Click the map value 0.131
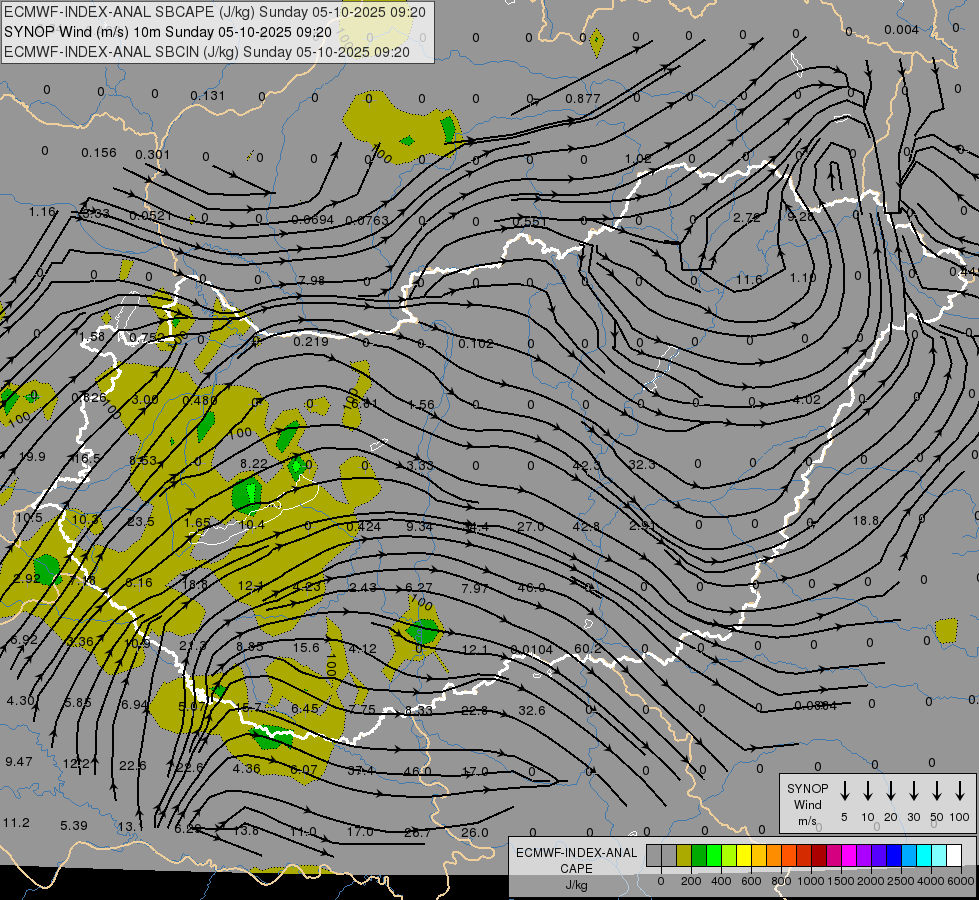The height and width of the screenshot is (900, 979). pos(207,96)
